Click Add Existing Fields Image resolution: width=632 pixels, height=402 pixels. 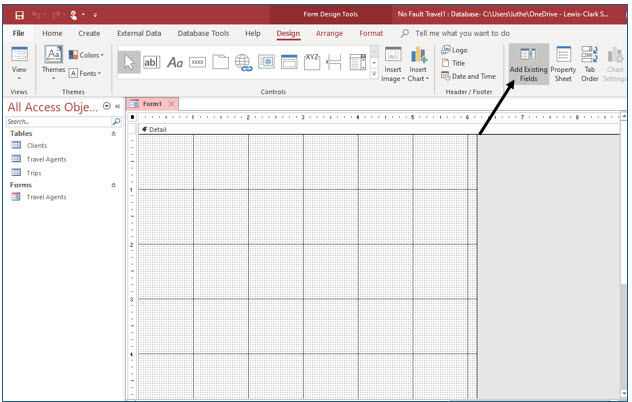pos(528,64)
